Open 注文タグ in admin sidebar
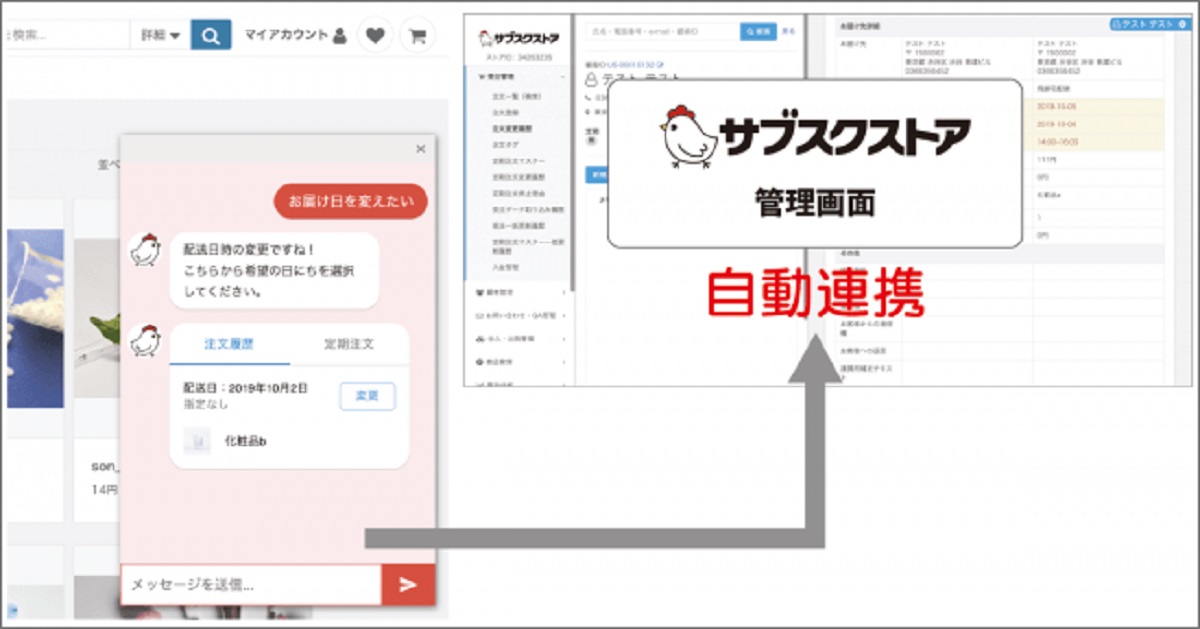Screen dimensions: 1200x629 506,145
